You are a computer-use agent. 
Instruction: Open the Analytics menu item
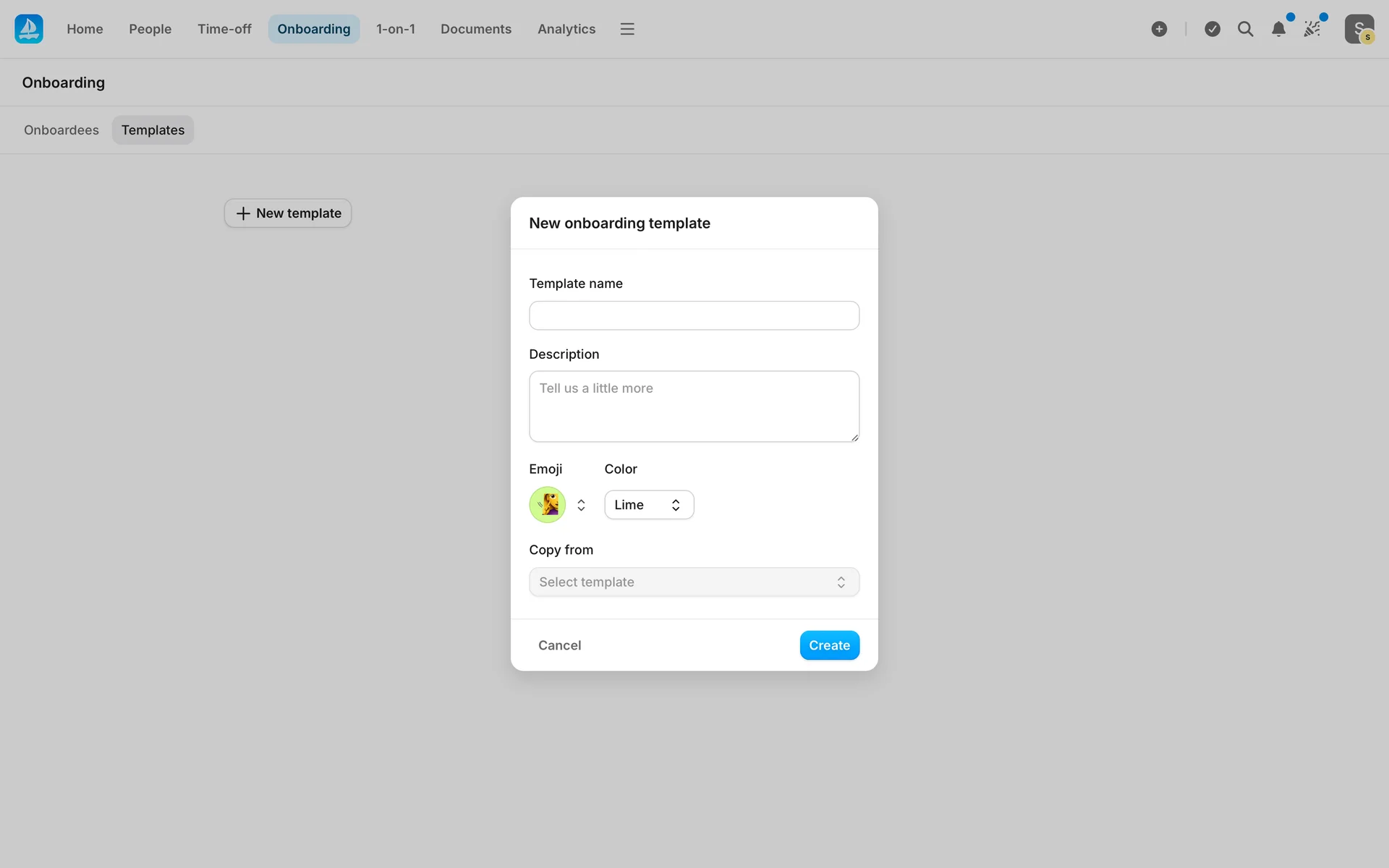pyautogui.click(x=566, y=29)
